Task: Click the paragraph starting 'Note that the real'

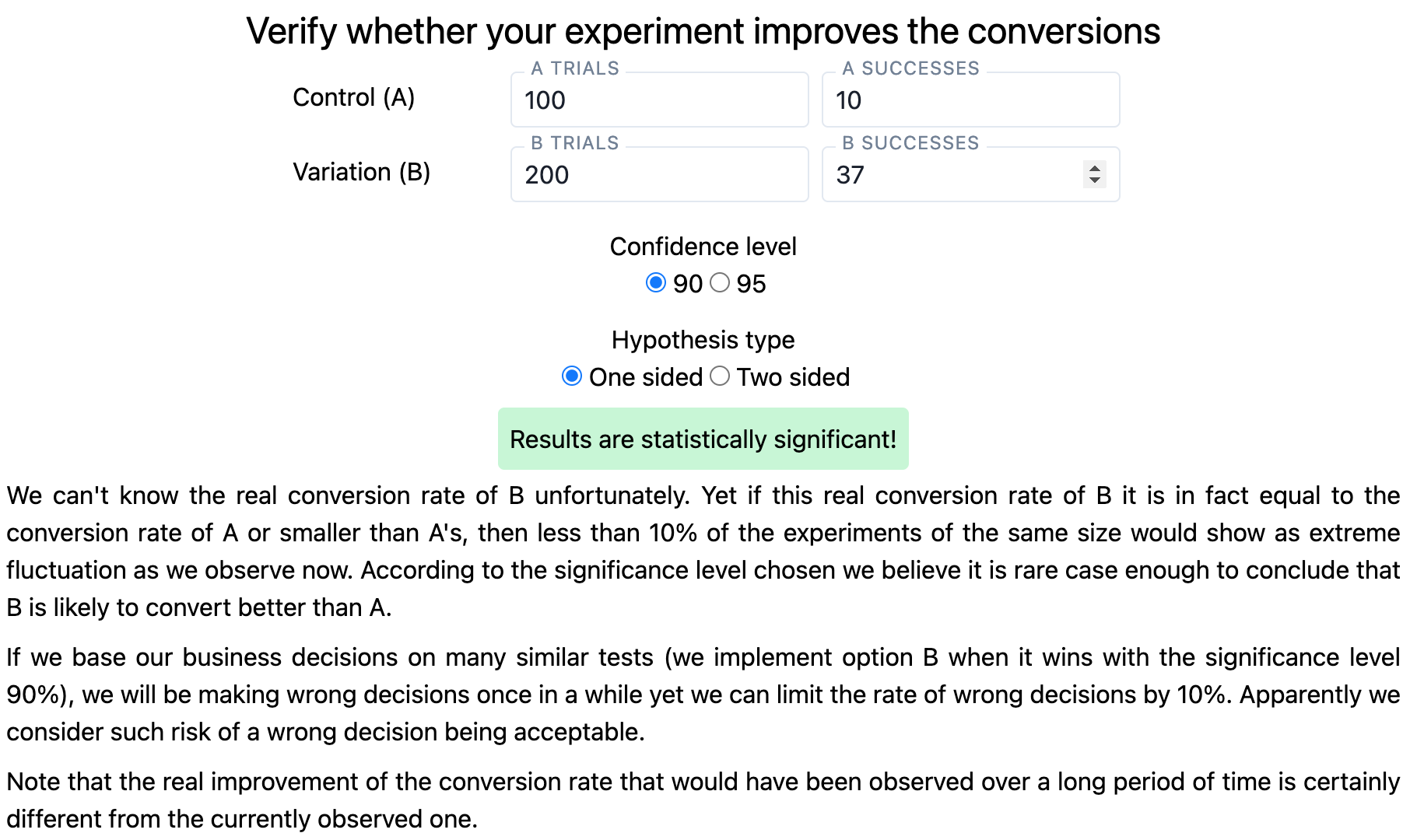Action: pos(703,800)
